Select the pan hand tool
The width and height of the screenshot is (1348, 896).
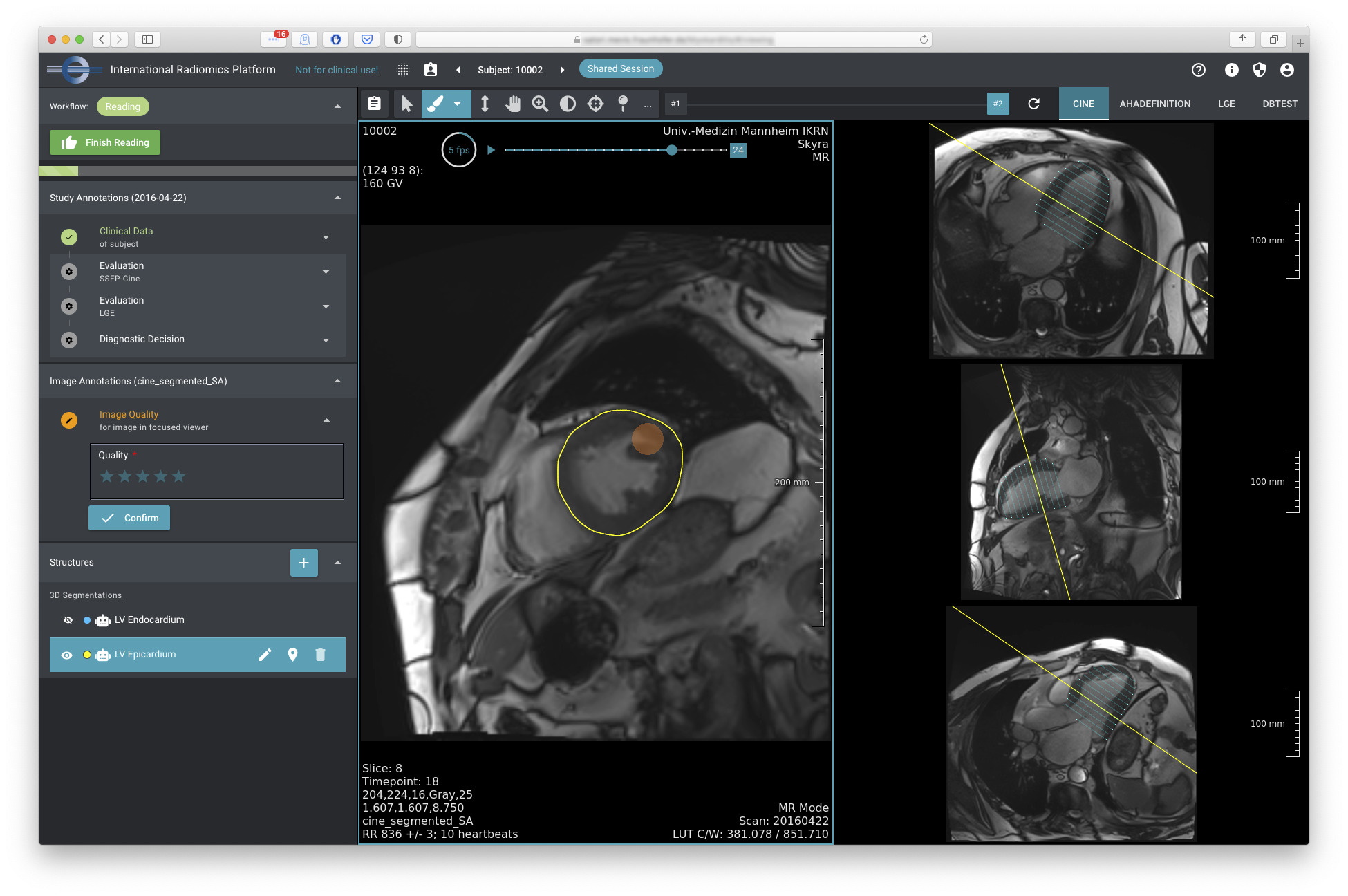click(x=512, y=104)
